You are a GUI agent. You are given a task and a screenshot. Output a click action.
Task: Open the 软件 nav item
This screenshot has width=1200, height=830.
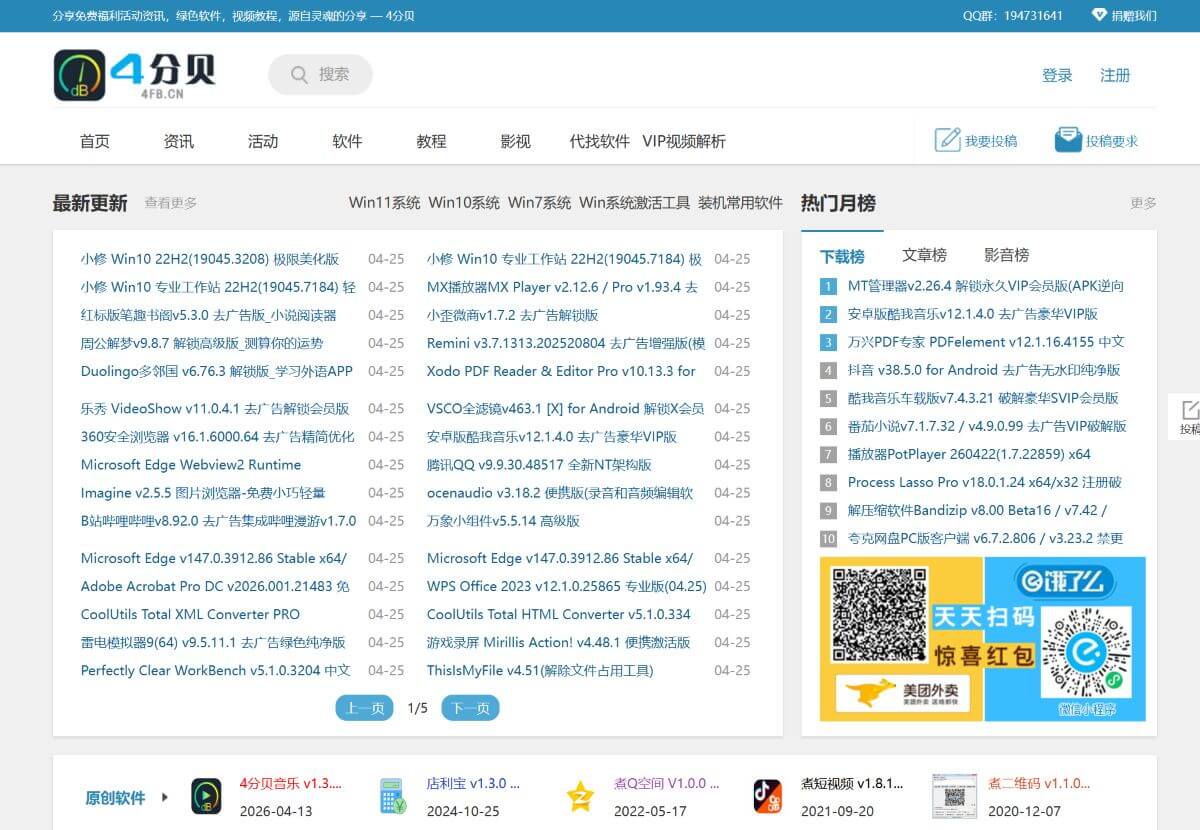coord(347,141)
